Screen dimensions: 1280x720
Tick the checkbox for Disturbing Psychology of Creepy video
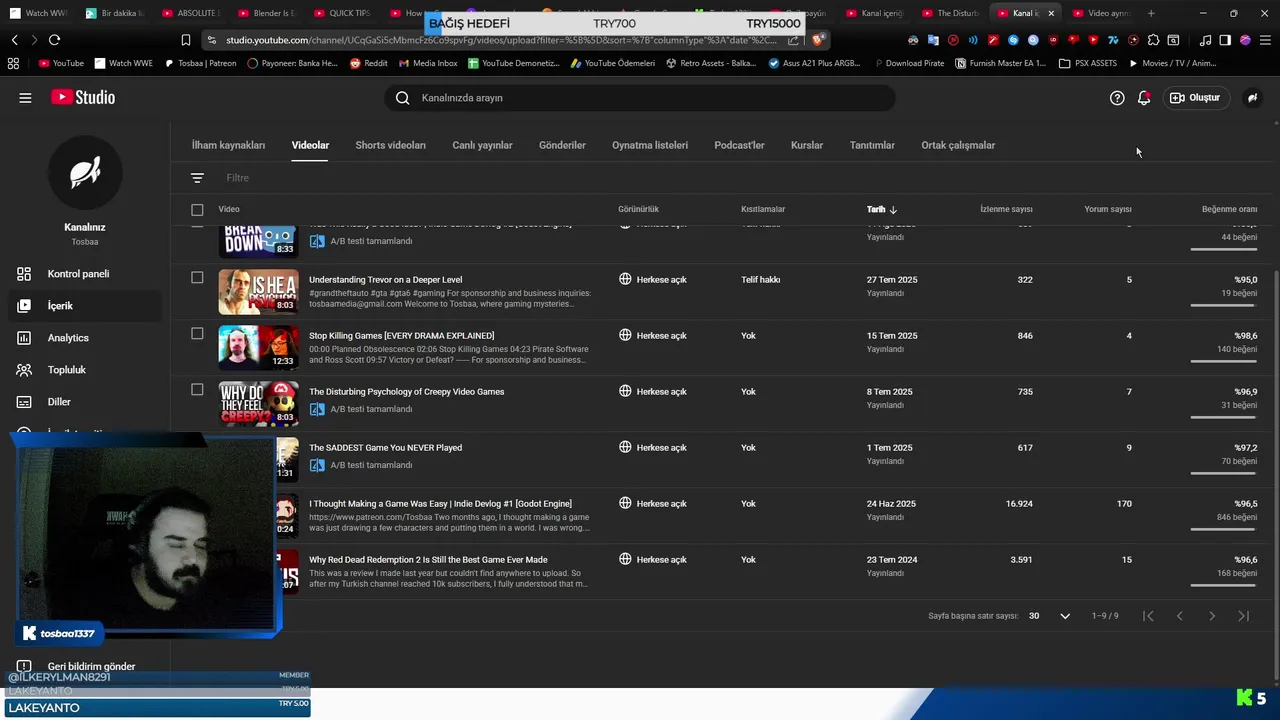point(197,390)
